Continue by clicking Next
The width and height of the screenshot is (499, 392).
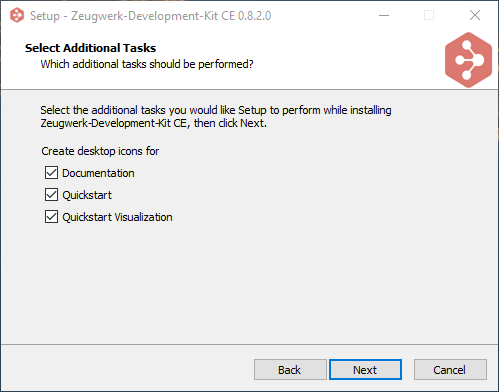365,369
